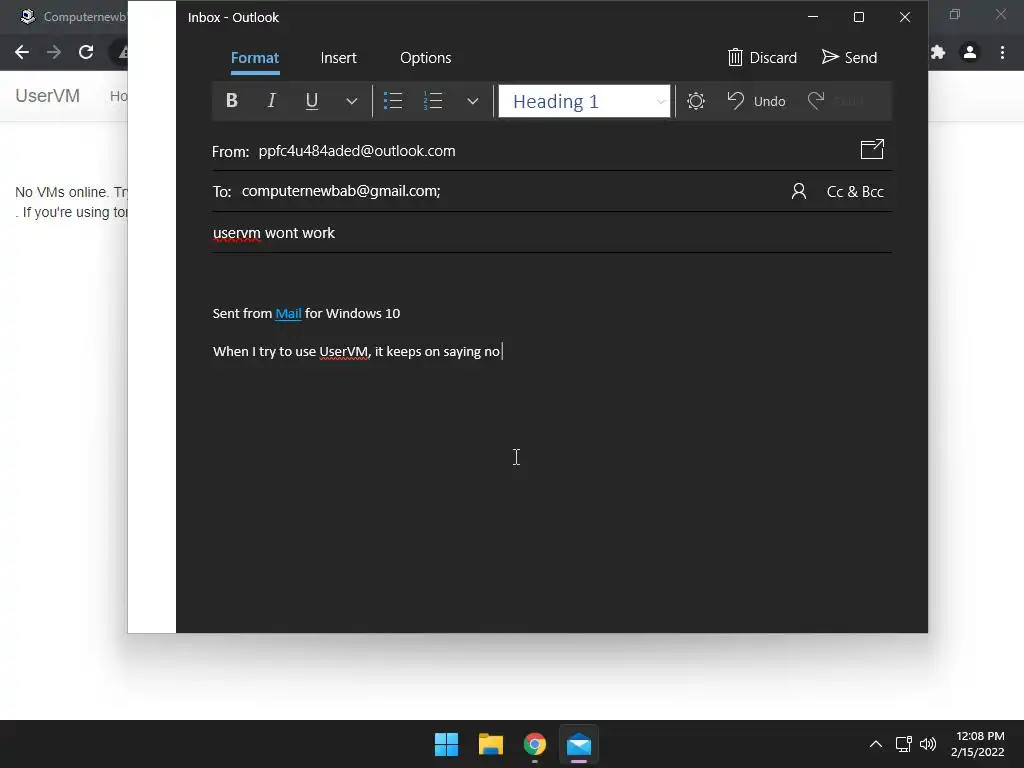The width and height of the screenshot is (1024, 768).
Task: Discard the email draft
Action: tap(762, 57)
